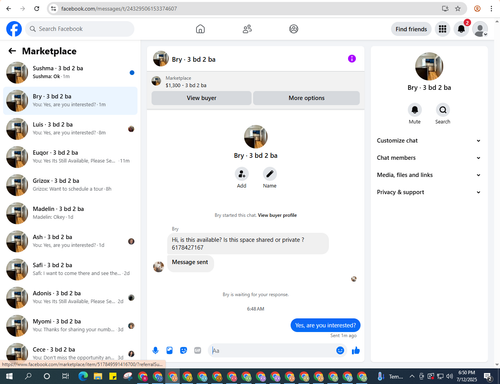Open the notifications bell with badge
This screenshot has height=384, width=500.
(461, 29)
